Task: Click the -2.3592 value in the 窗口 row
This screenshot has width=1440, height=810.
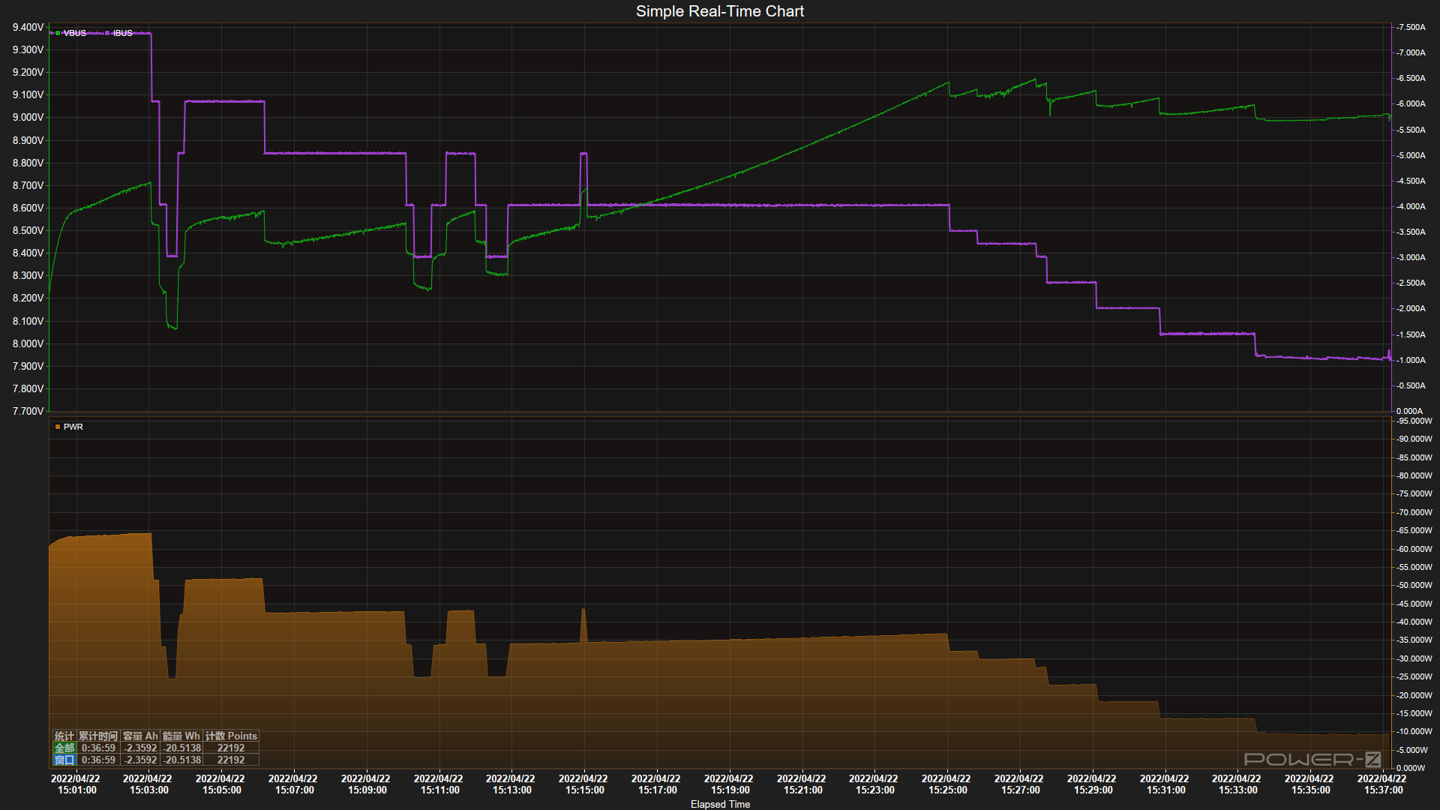Action: [x=140, y=760]
